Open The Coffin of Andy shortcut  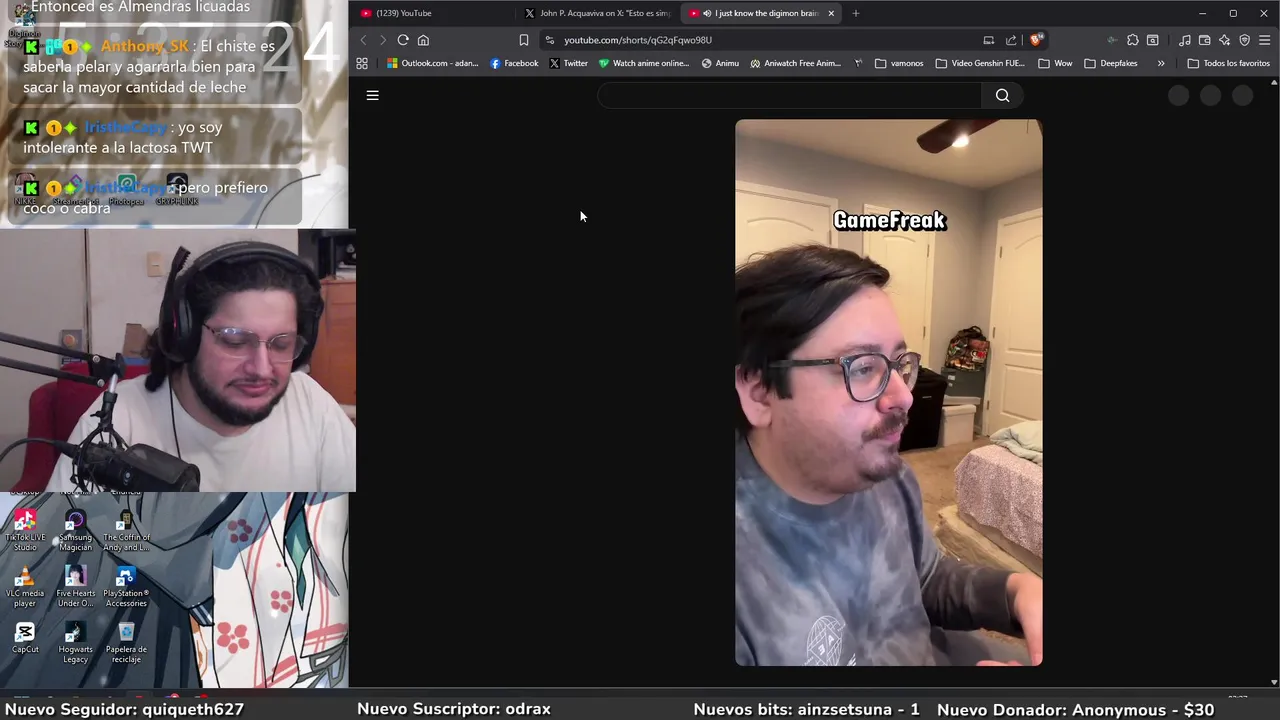(x=126, y=530)
